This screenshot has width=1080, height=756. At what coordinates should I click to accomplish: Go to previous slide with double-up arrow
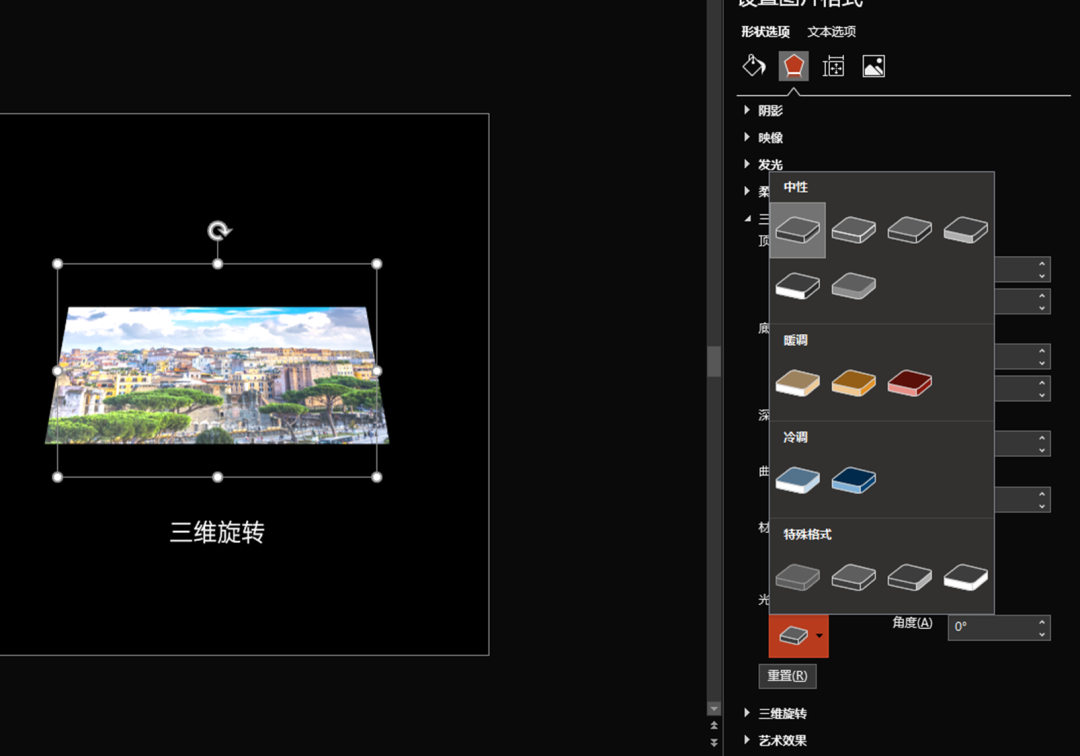[x=714, y=726]
